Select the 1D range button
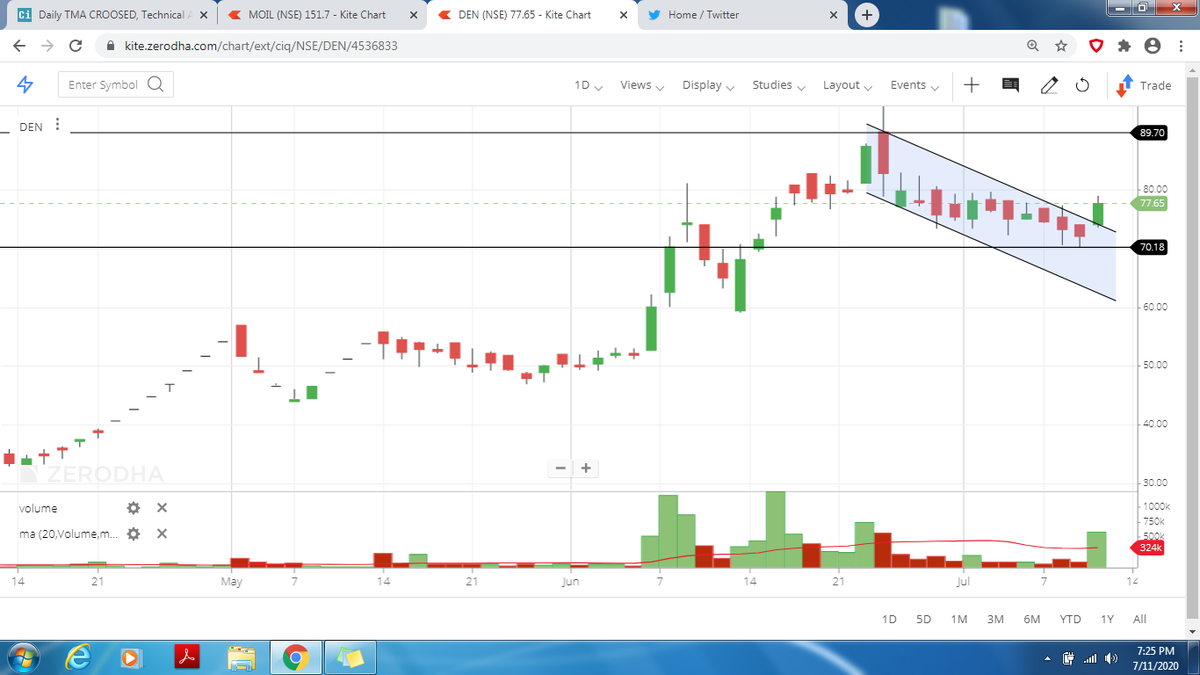 889,619
